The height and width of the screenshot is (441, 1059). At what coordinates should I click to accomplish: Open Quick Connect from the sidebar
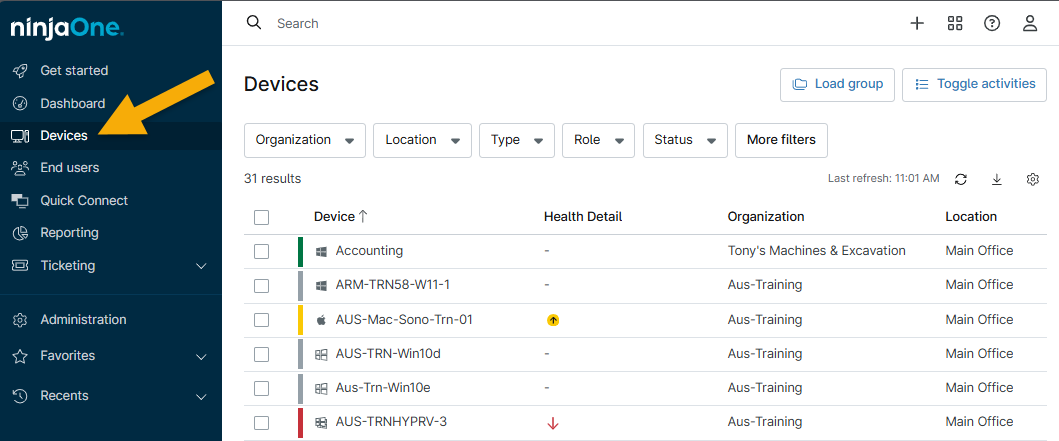84,200
